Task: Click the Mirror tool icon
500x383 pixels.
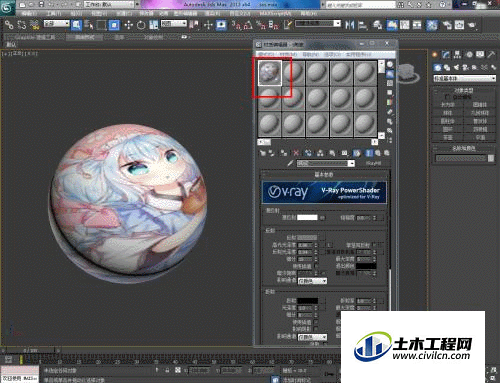Action: [x=349, y=25]
